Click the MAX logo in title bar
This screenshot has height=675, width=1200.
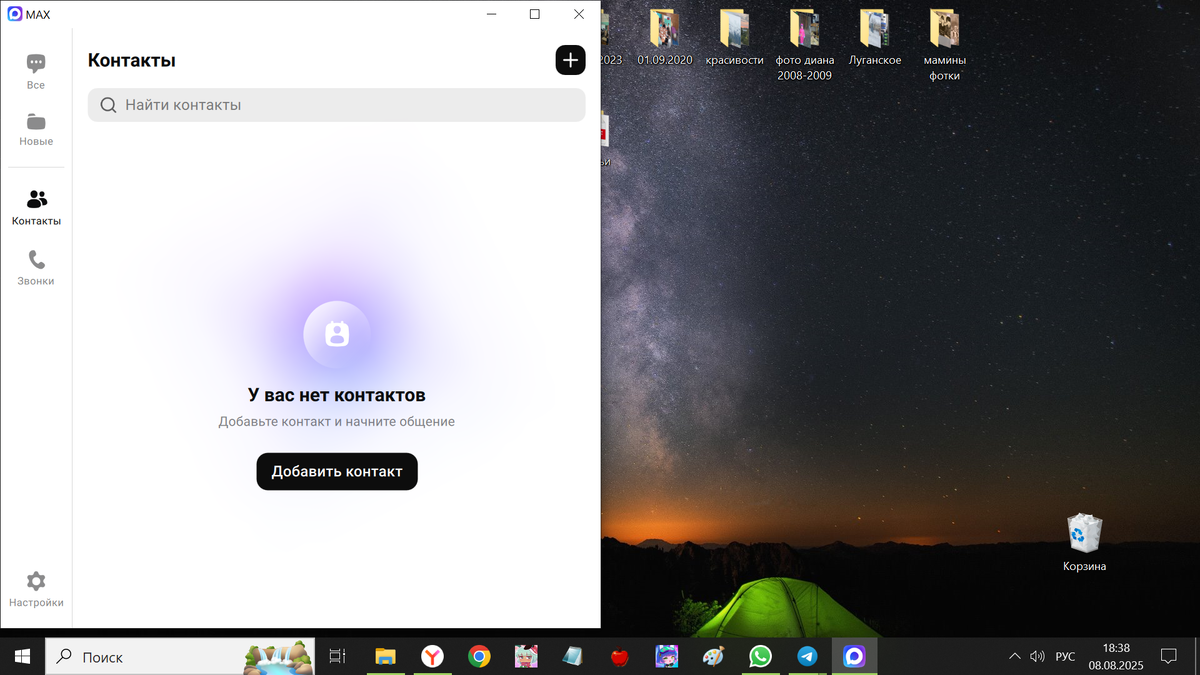15,14
